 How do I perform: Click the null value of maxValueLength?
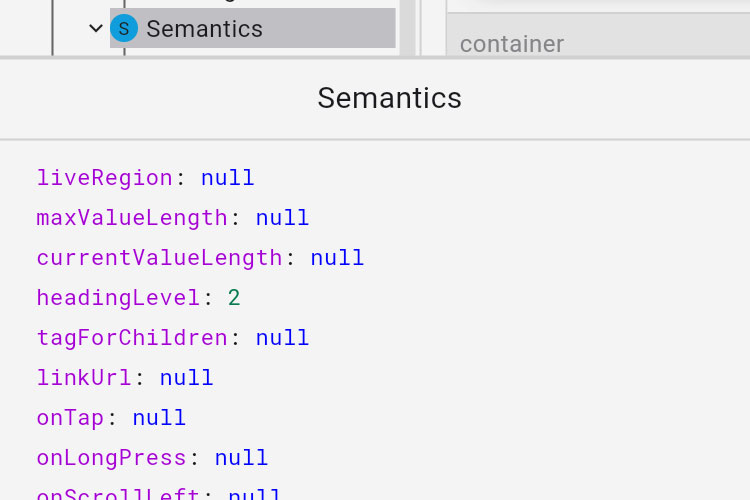[x=282, y=218]
